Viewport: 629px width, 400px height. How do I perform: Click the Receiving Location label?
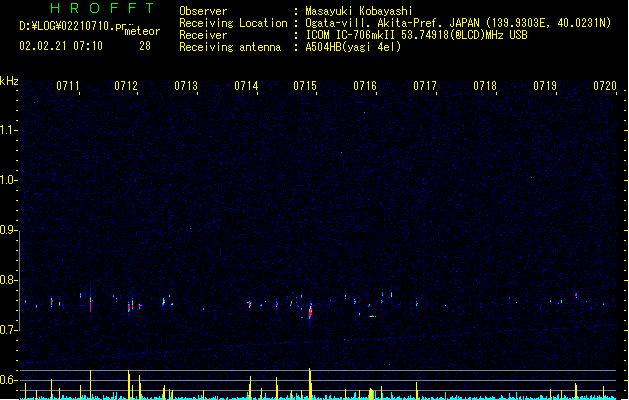coord(233,23)
